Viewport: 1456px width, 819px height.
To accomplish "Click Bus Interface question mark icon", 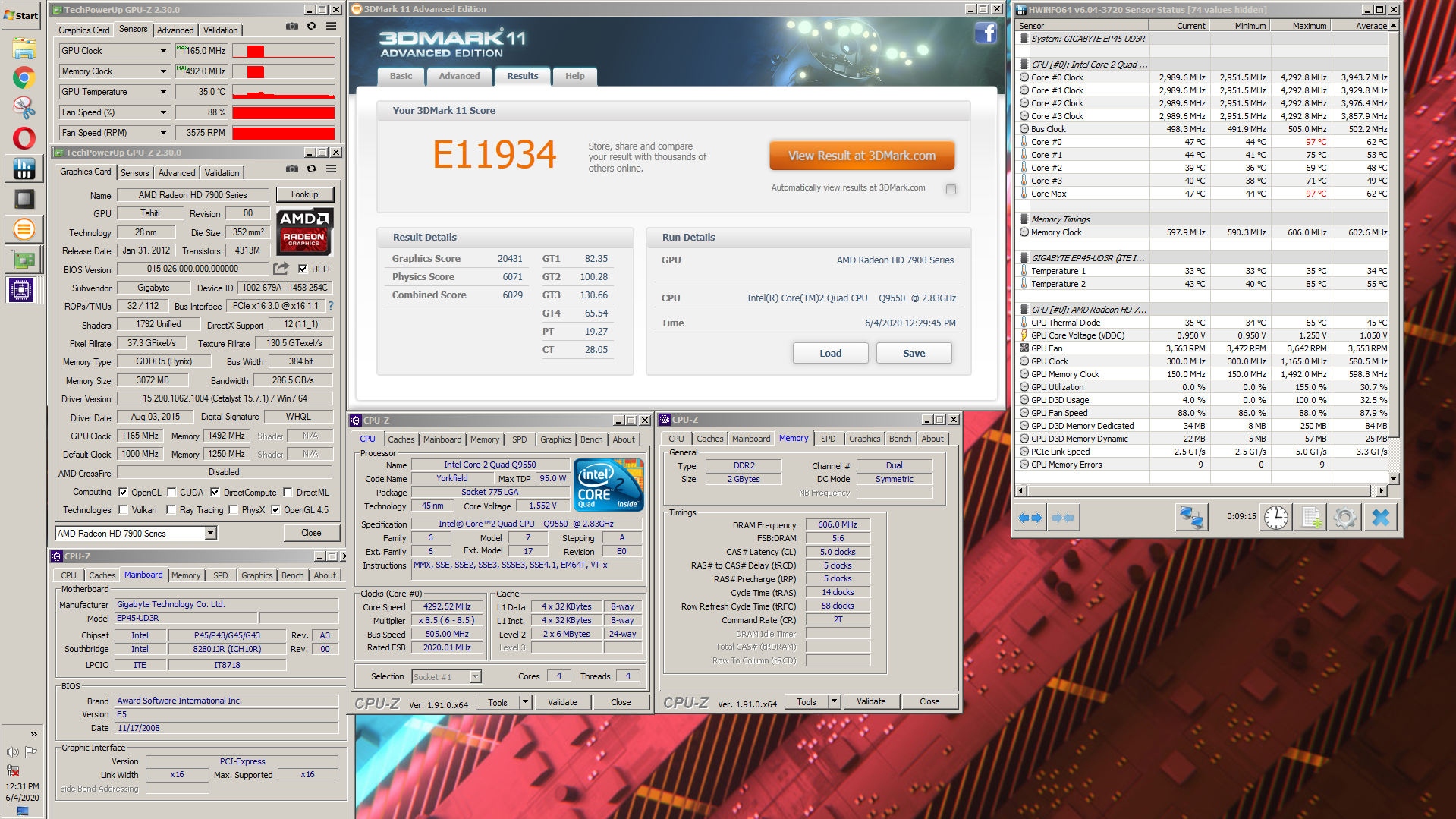I will tap(331, 306).
